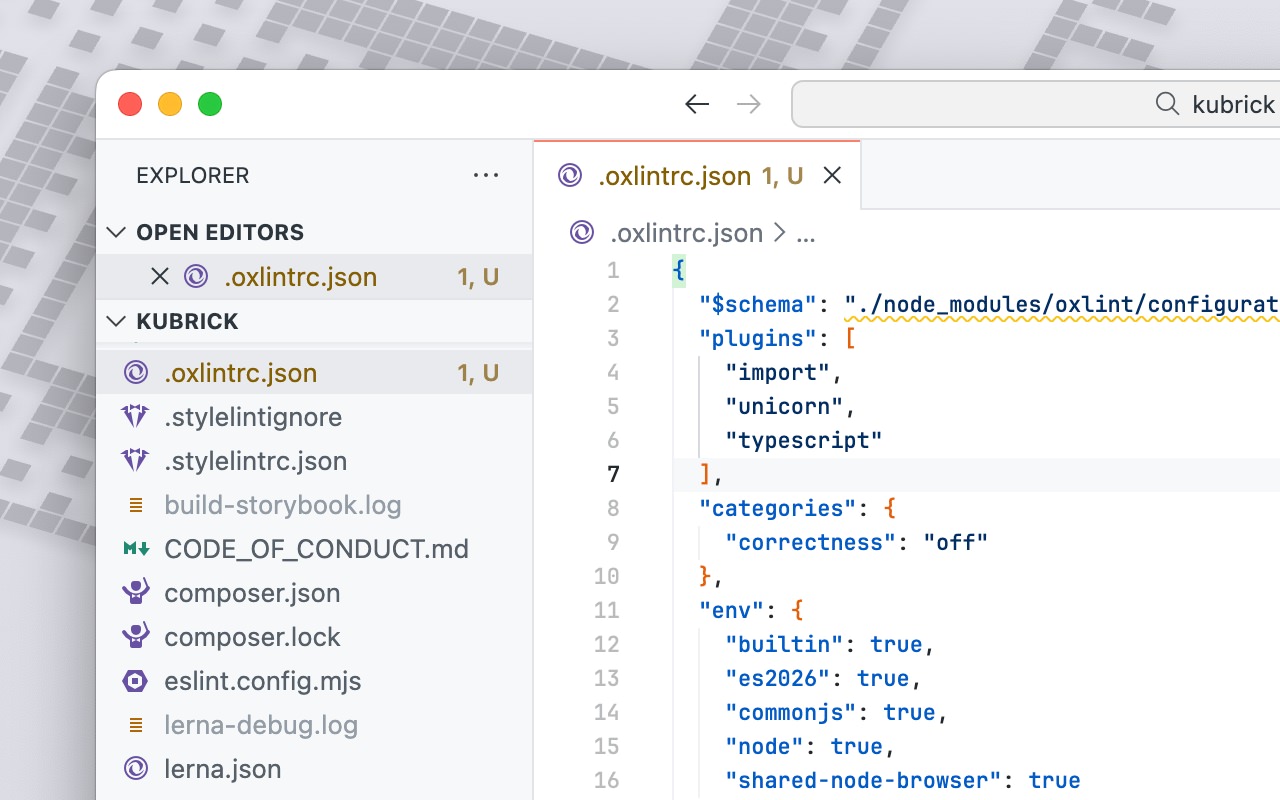Viewport: 1280px width, 800px height.
Task: Close the .oxlintrc.json tab
Action: coord(832,175)
